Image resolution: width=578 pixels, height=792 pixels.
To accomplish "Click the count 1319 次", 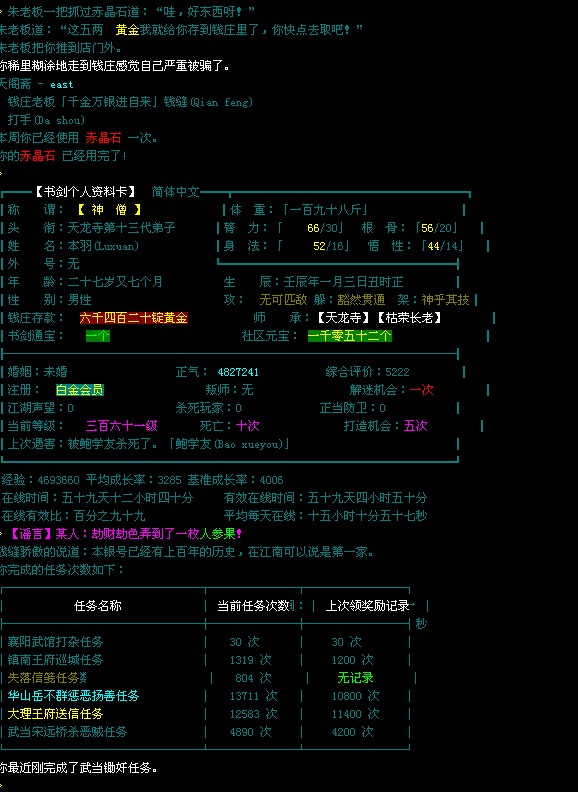I will click(250, 660).
